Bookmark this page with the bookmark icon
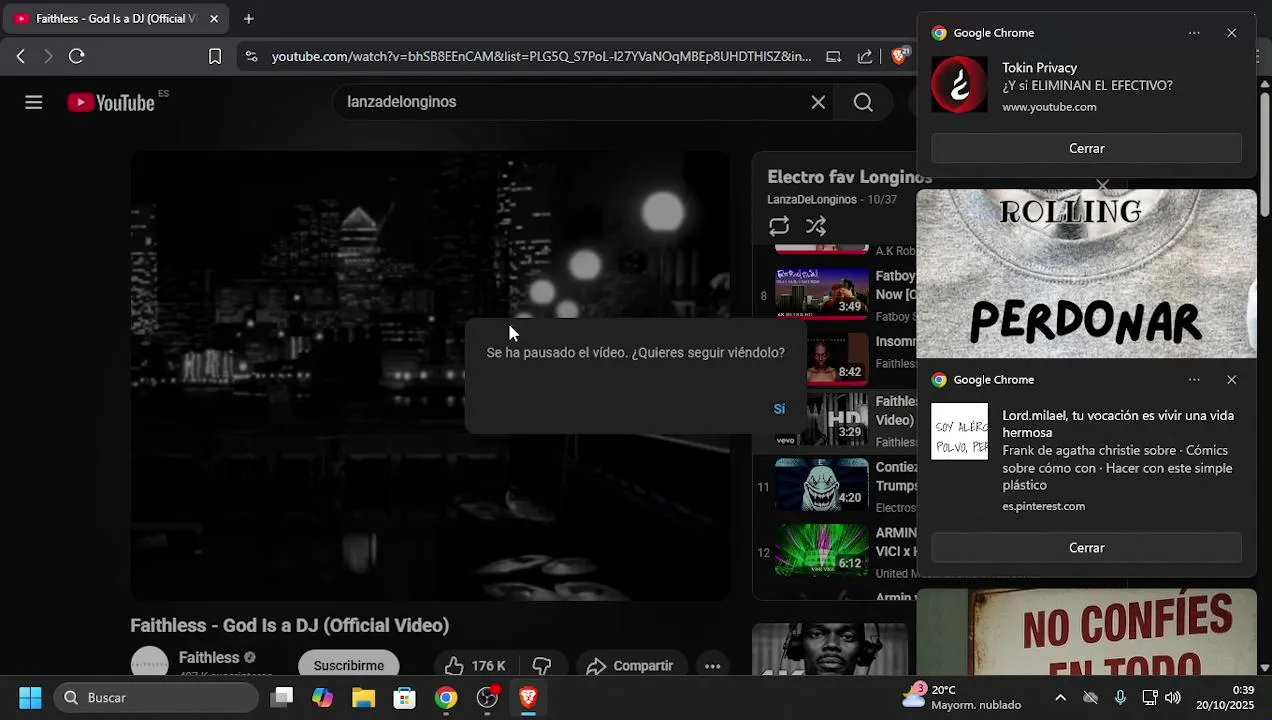1272x720 pixels. click(215, 57)
